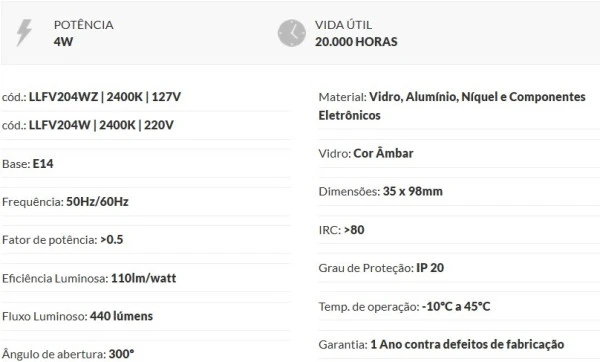Click the lightning bolt power icon
This screenshot has width=600, height=362.
24,33
